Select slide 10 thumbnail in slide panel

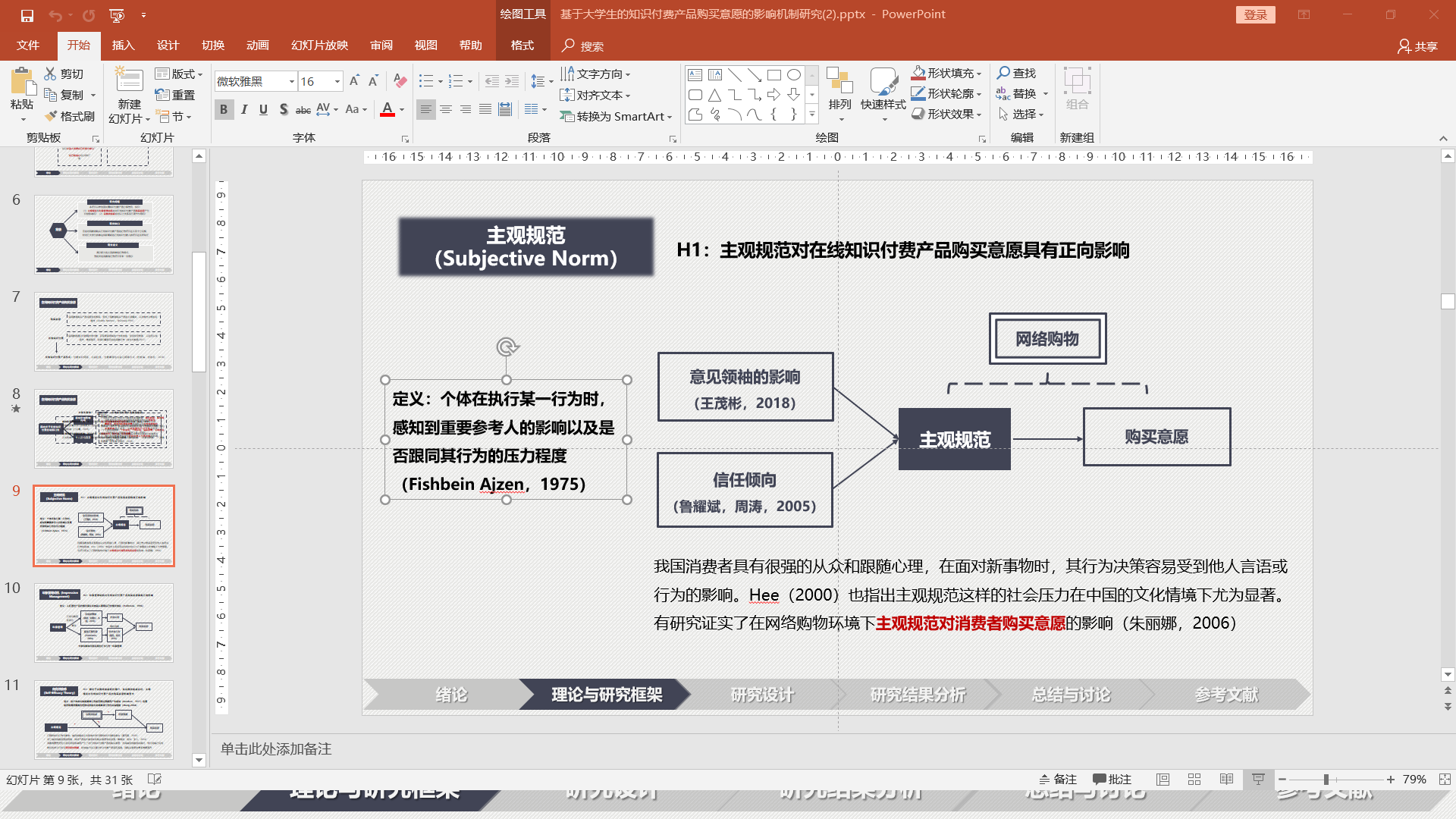(104, 623)
